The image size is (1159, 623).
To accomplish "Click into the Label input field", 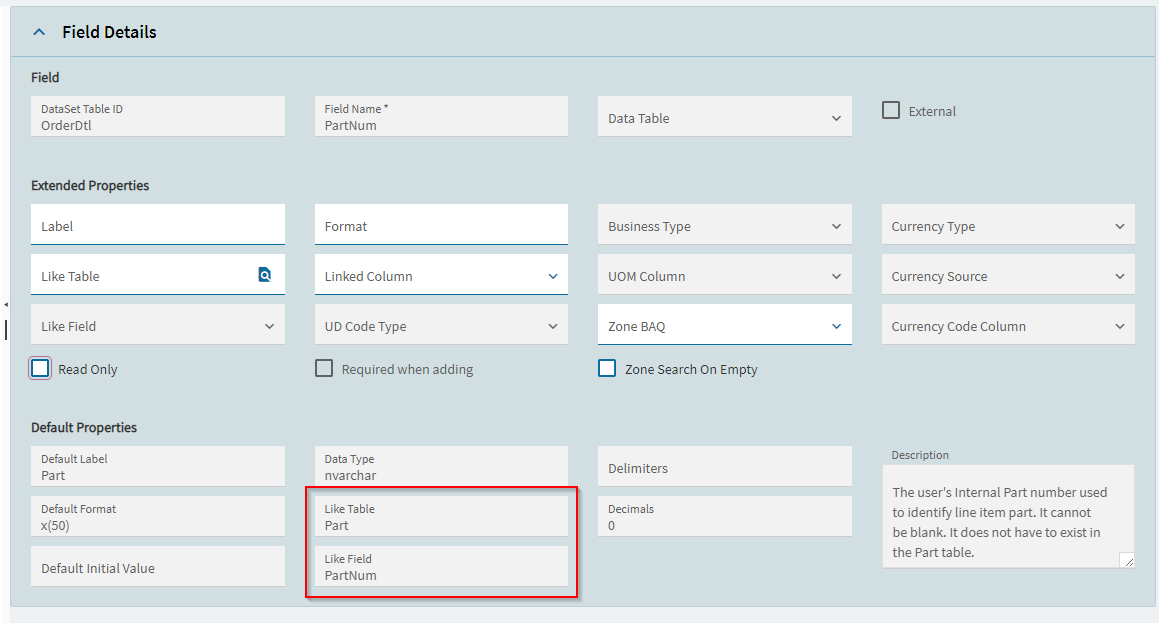I will click(x=157, y=225).
